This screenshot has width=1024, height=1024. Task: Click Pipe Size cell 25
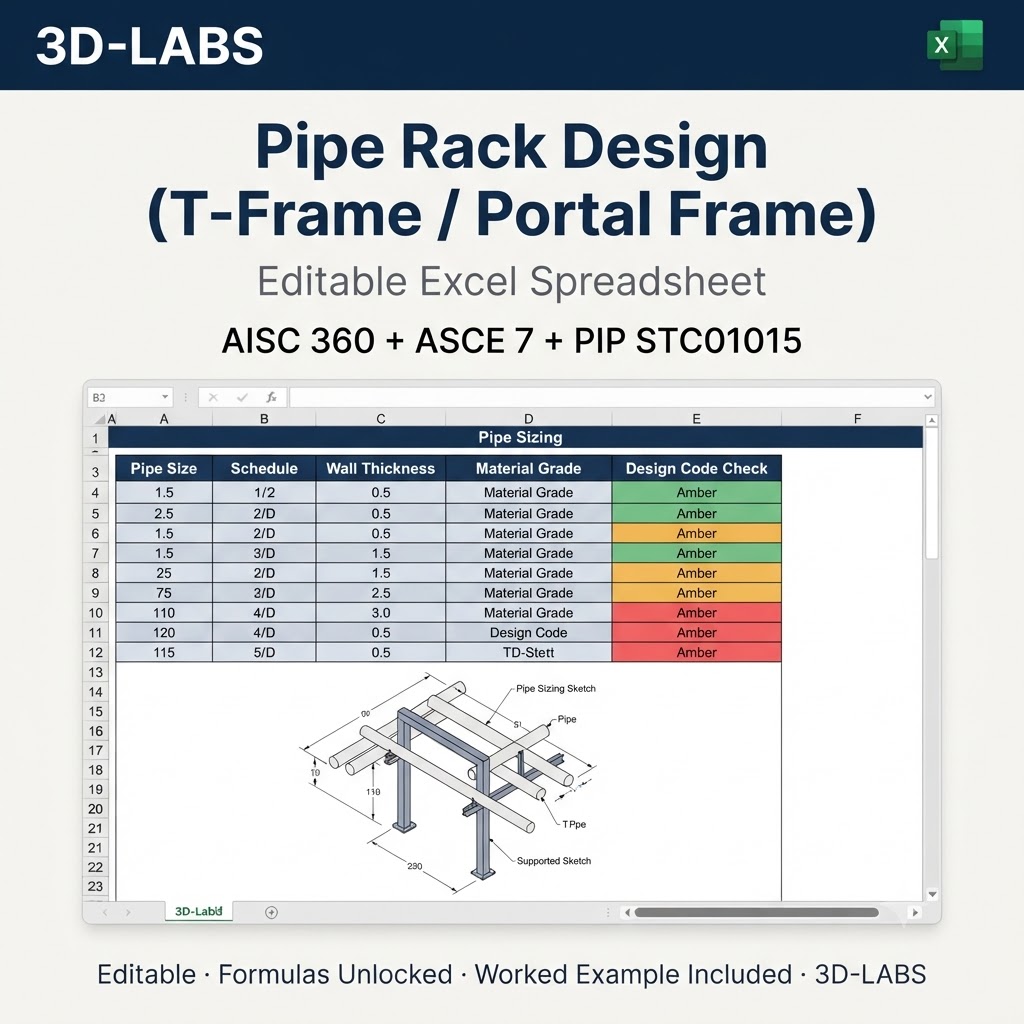click(164, 573)
